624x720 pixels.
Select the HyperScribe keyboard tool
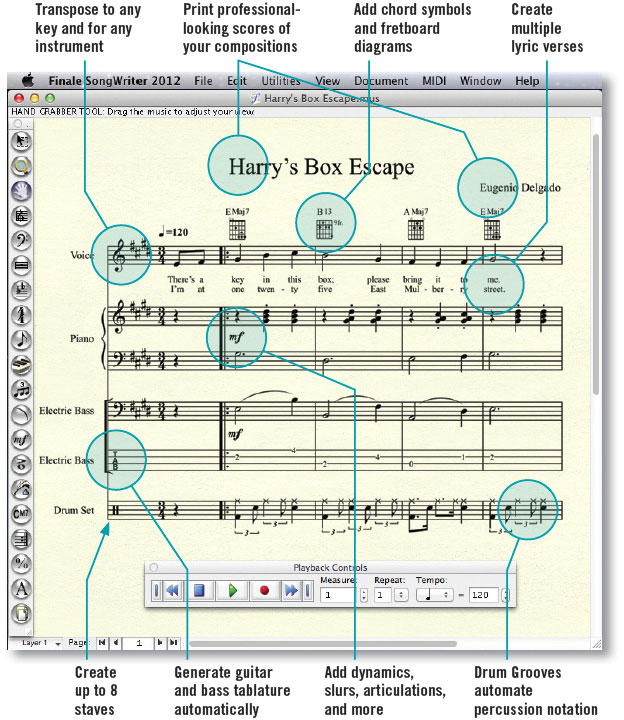pos(21,365)
